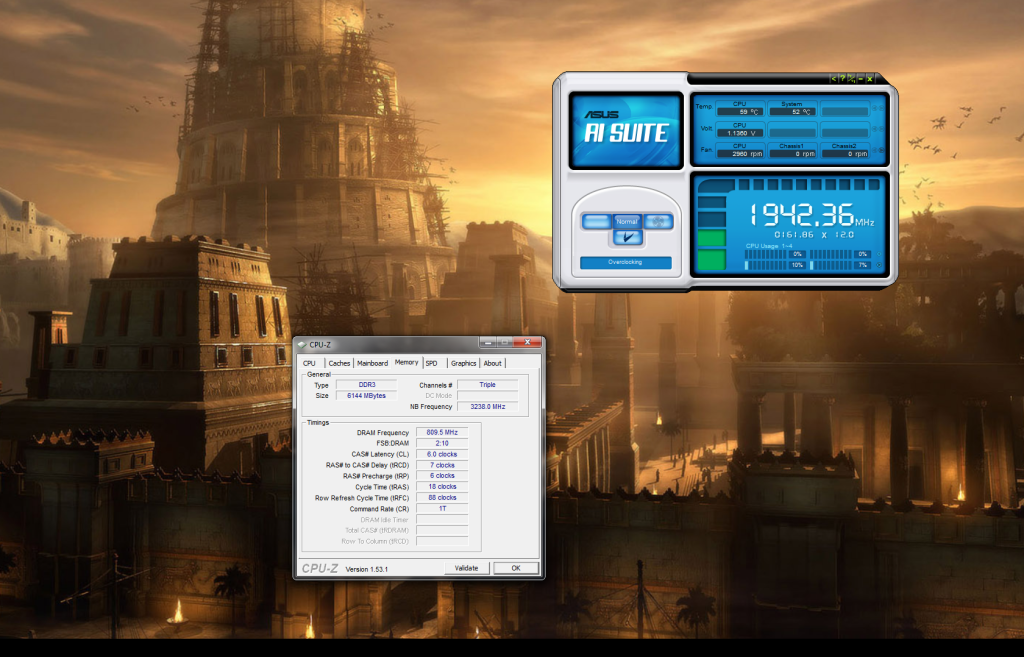The width and height of the screenshot is (1024, 657).
Task: Switch to the CPU tab in CPU-Z
Action: (x=310, y=363)
